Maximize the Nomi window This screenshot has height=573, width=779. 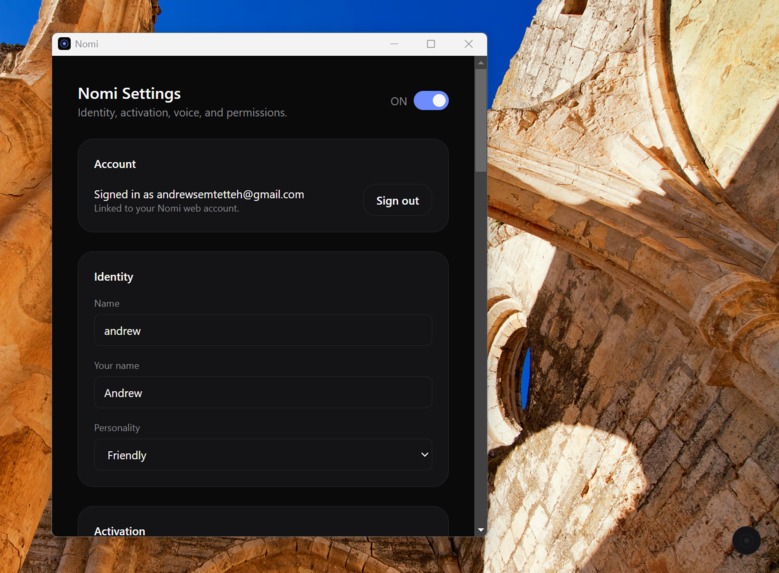[x=431, y=44]
